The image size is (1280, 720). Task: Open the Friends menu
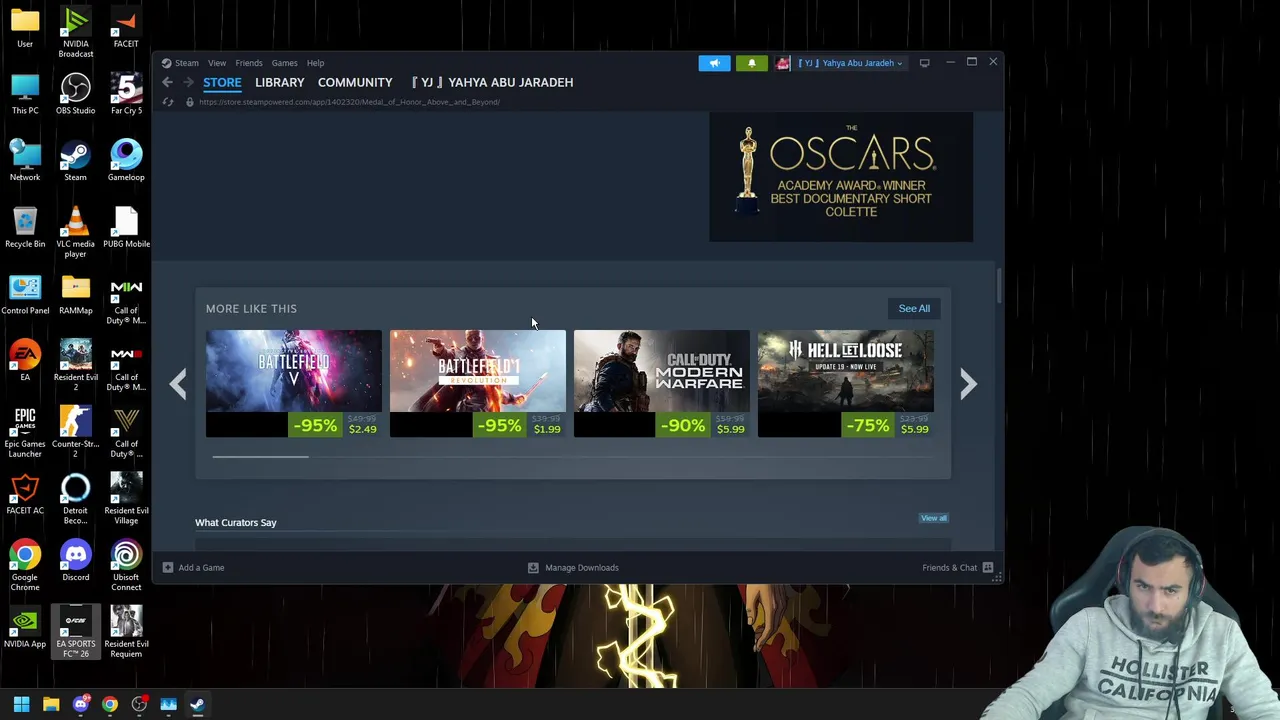click(249, 63)
